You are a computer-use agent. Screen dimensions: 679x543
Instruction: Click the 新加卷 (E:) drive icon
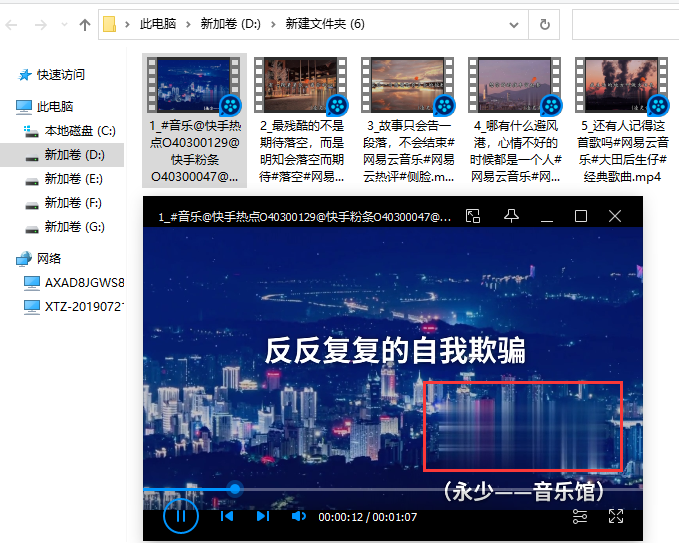32,181
